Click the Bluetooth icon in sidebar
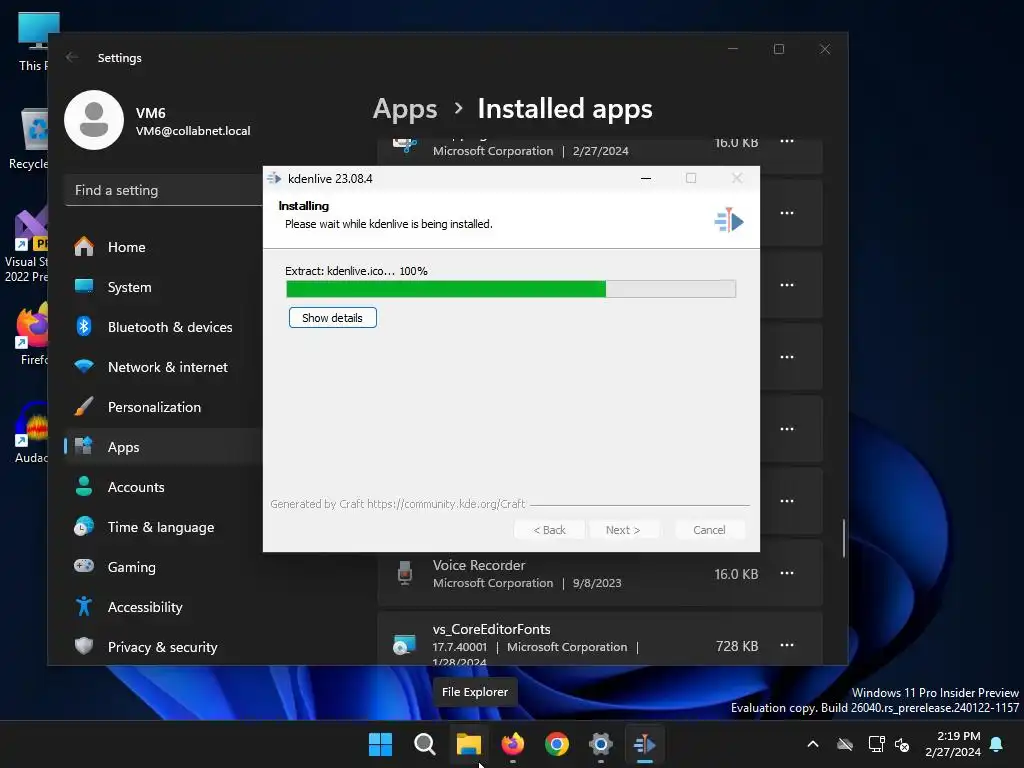Viewport: 1024px width, 768px height. point(84,326)
